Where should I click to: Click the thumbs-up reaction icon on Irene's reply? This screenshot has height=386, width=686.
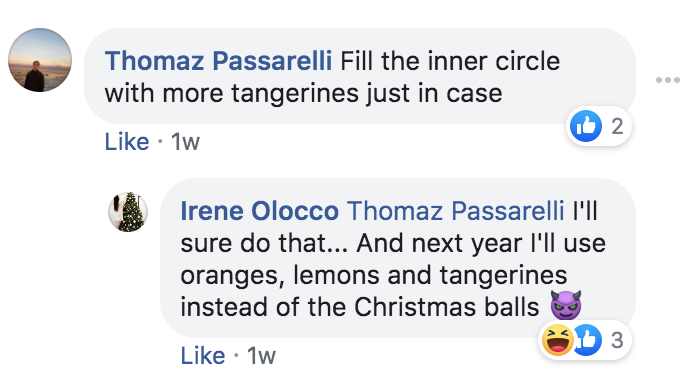(x=588, y=340)
